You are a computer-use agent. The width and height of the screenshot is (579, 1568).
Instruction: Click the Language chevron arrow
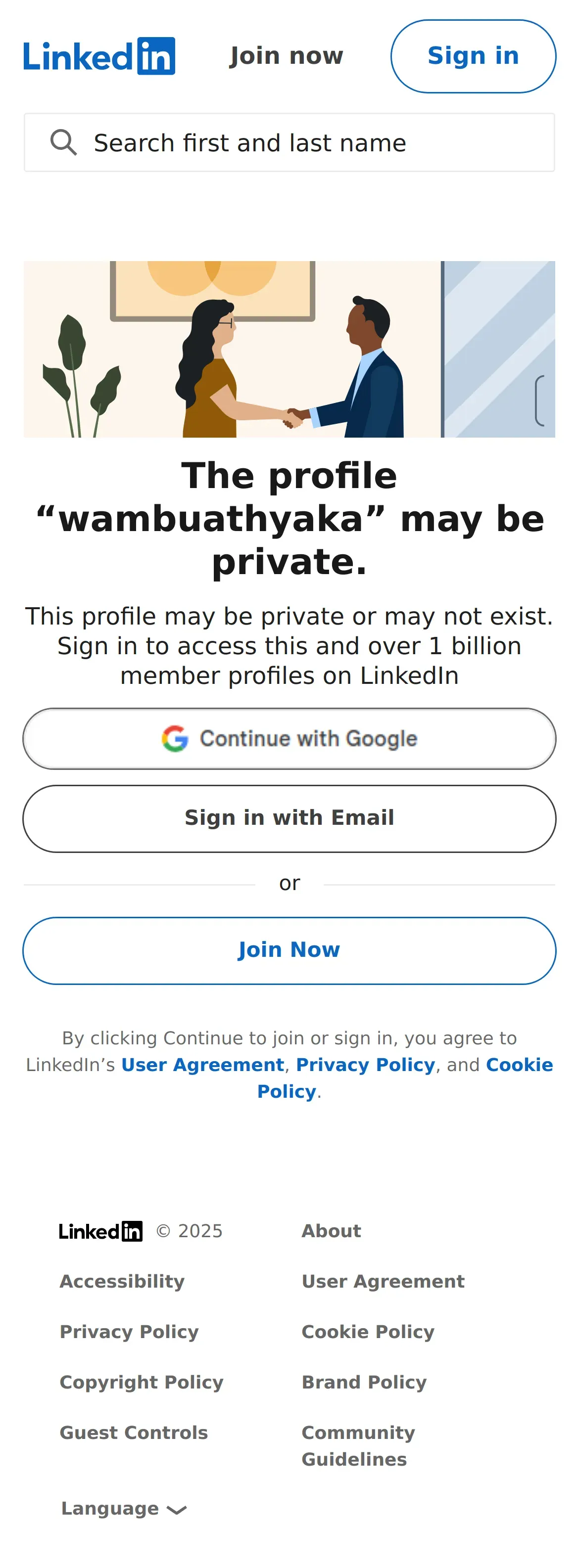click(x=177, y=1510)
